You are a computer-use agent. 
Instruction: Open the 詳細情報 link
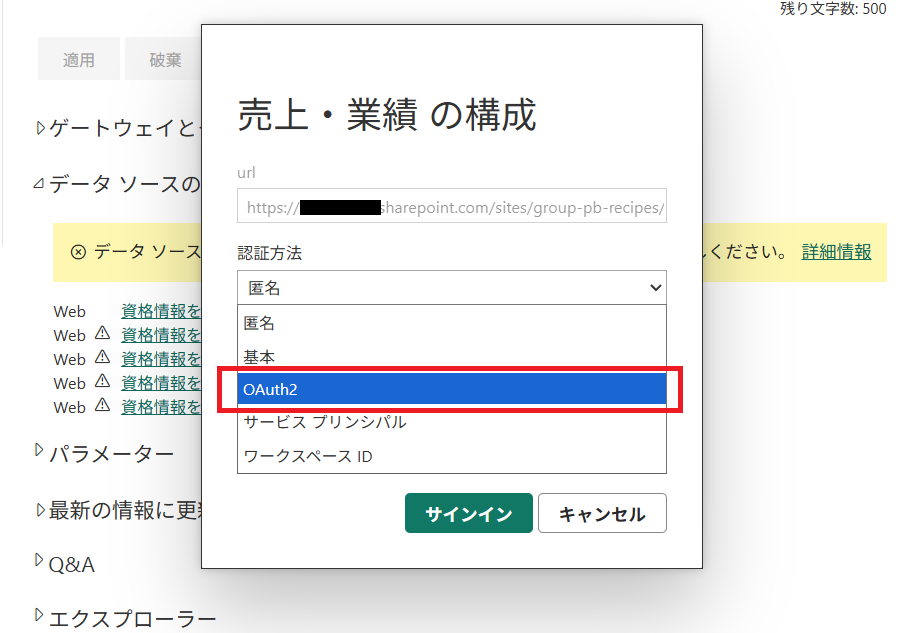click(x=834, y=252)
